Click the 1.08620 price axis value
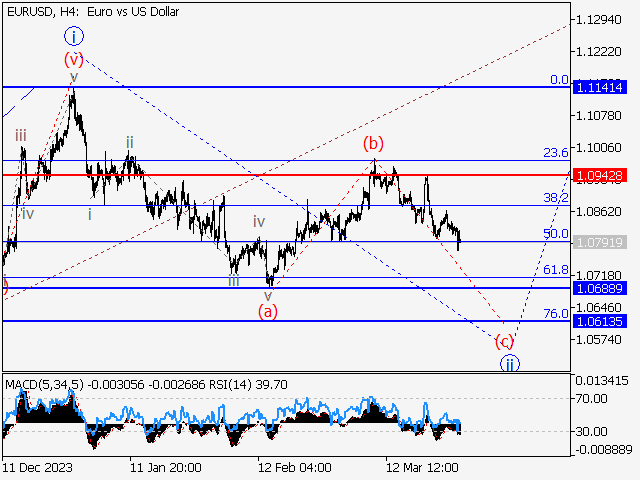The height and width of the screenshot is (480, 640). (598, 211)
